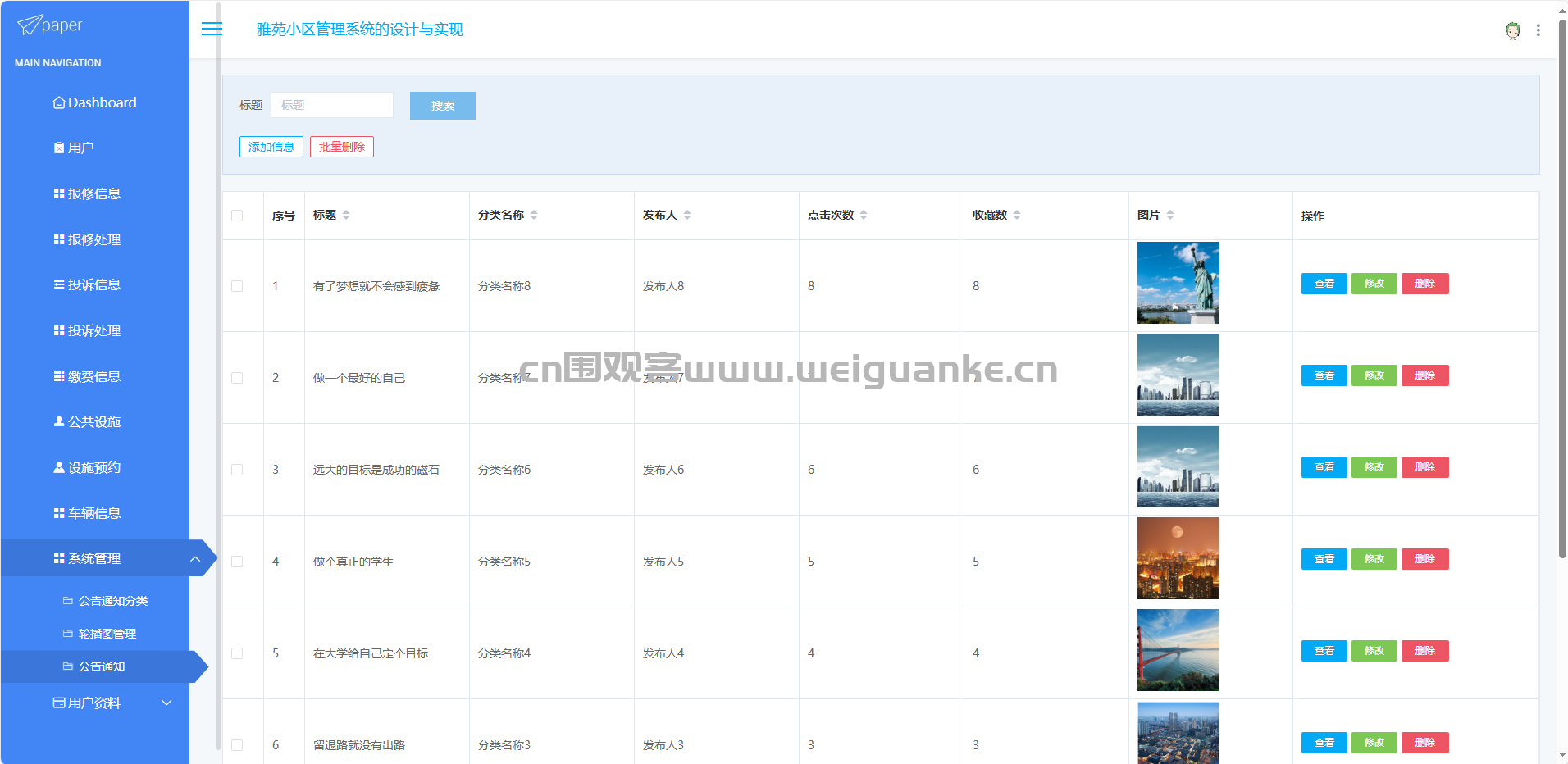Sort by 收藏数 column arrows
Viewport: 1568px width, 764px height.
point(1017,215)
